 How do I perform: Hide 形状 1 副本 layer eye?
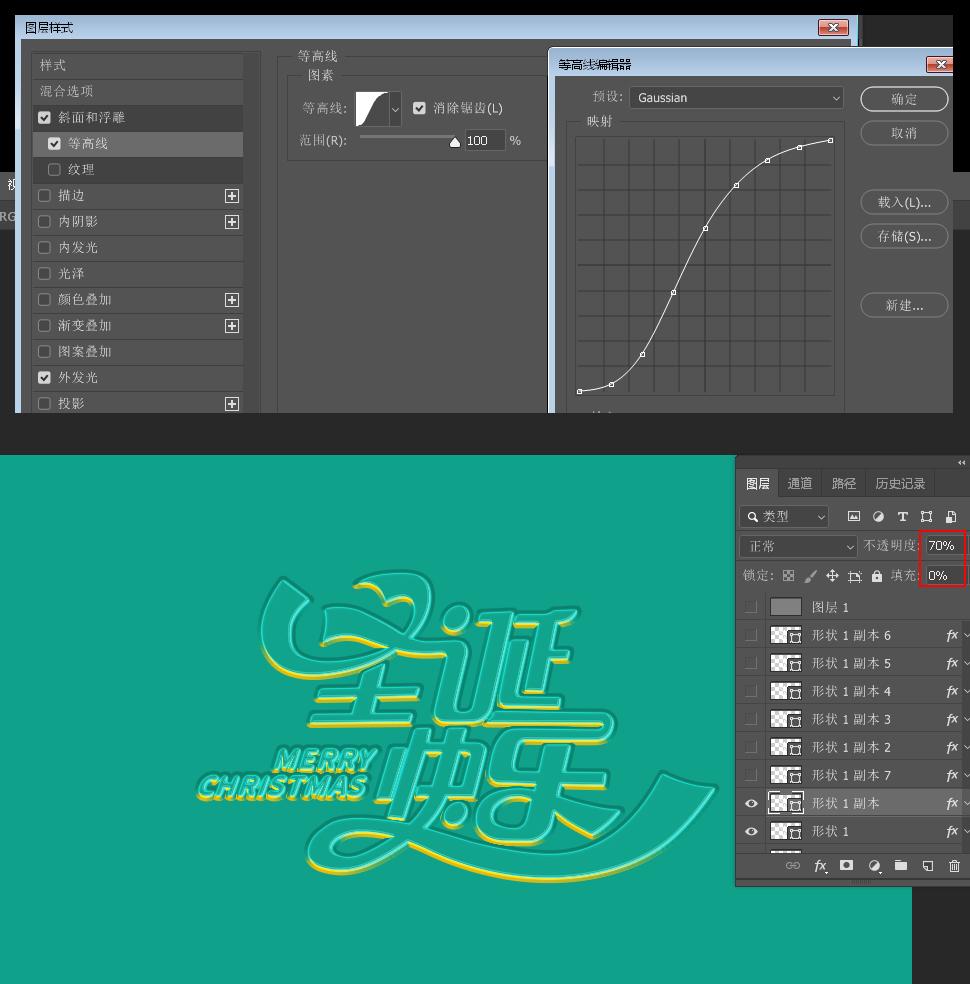click(751, 804)
